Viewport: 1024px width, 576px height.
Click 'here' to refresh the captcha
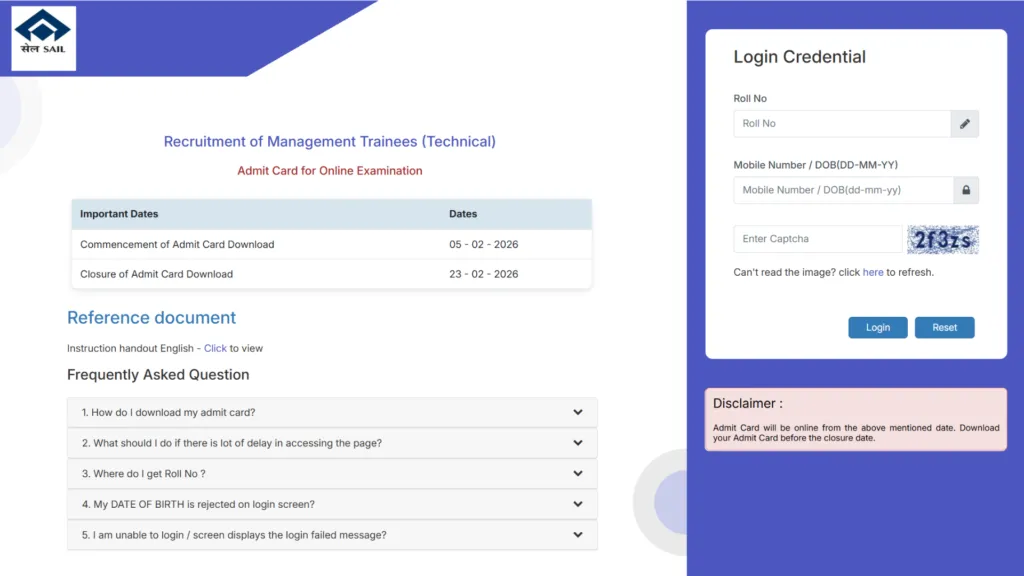873,272
